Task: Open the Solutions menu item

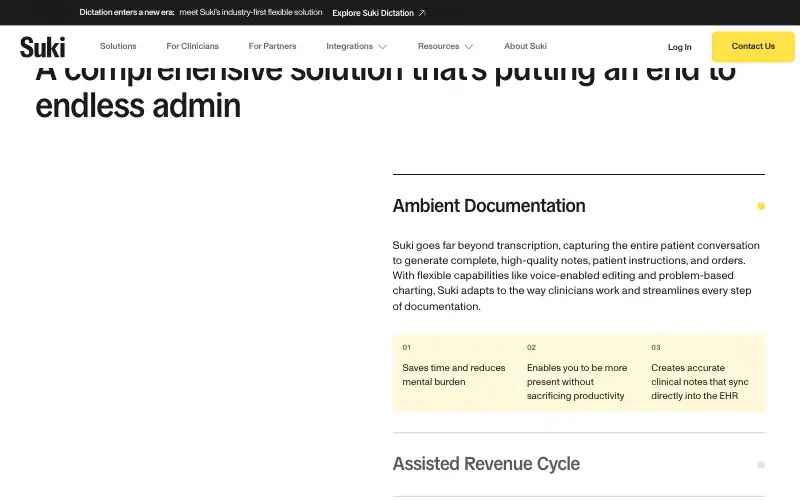Action: click(x=118, y=46)
